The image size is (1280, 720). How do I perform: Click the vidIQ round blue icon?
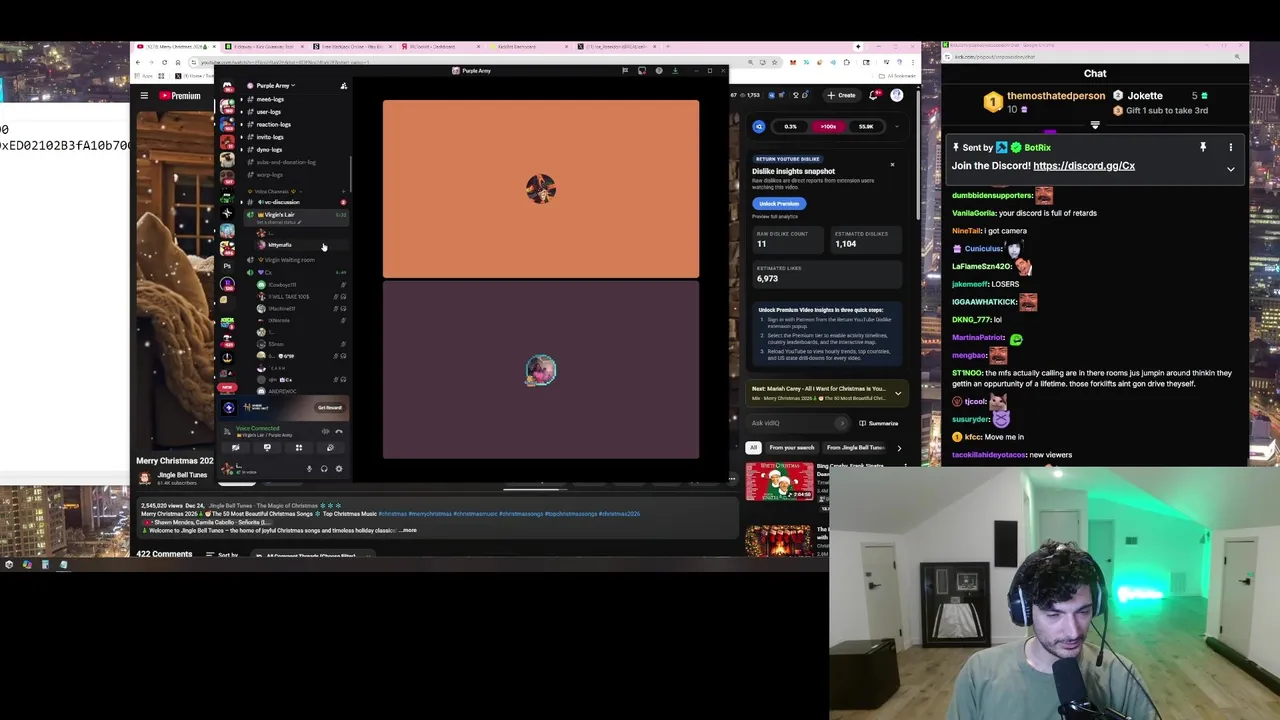click(759, 126)
